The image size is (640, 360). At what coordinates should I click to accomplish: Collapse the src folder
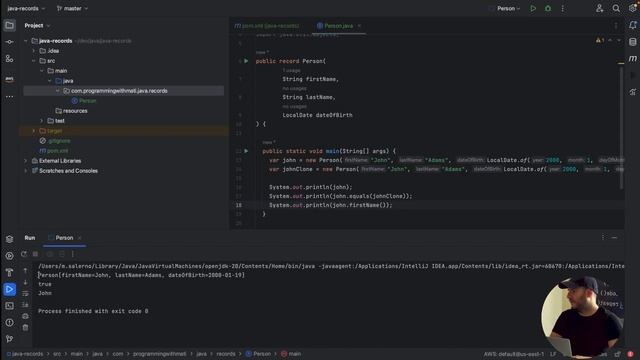pyautogui.click(x=33, y=61)
